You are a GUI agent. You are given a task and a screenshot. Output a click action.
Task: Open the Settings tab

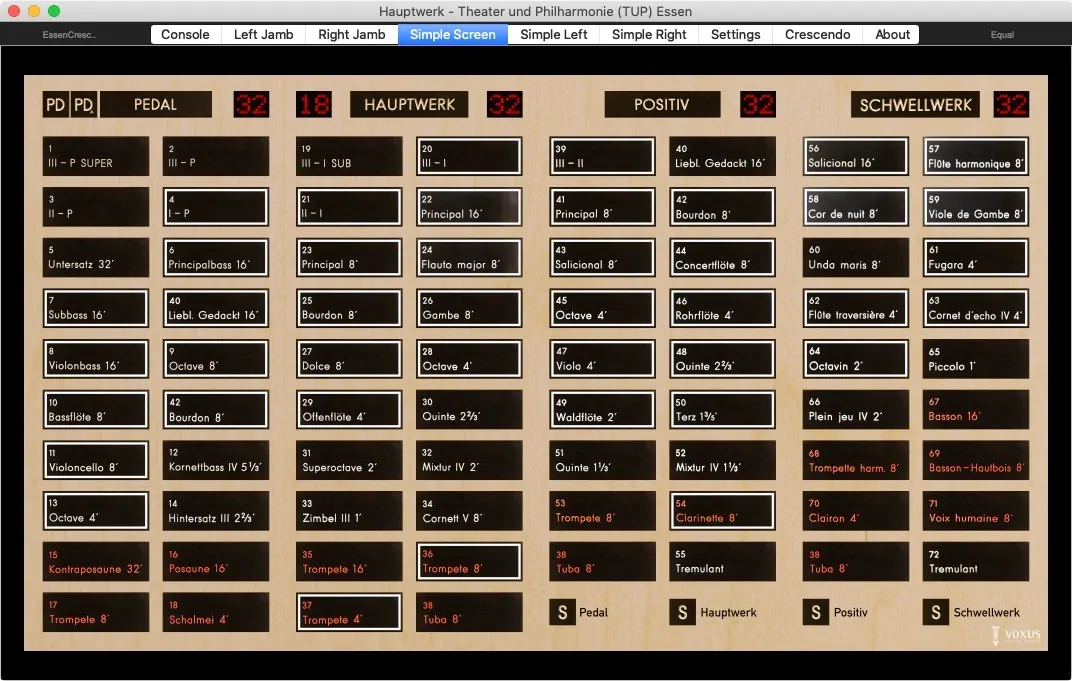[735, 34]
